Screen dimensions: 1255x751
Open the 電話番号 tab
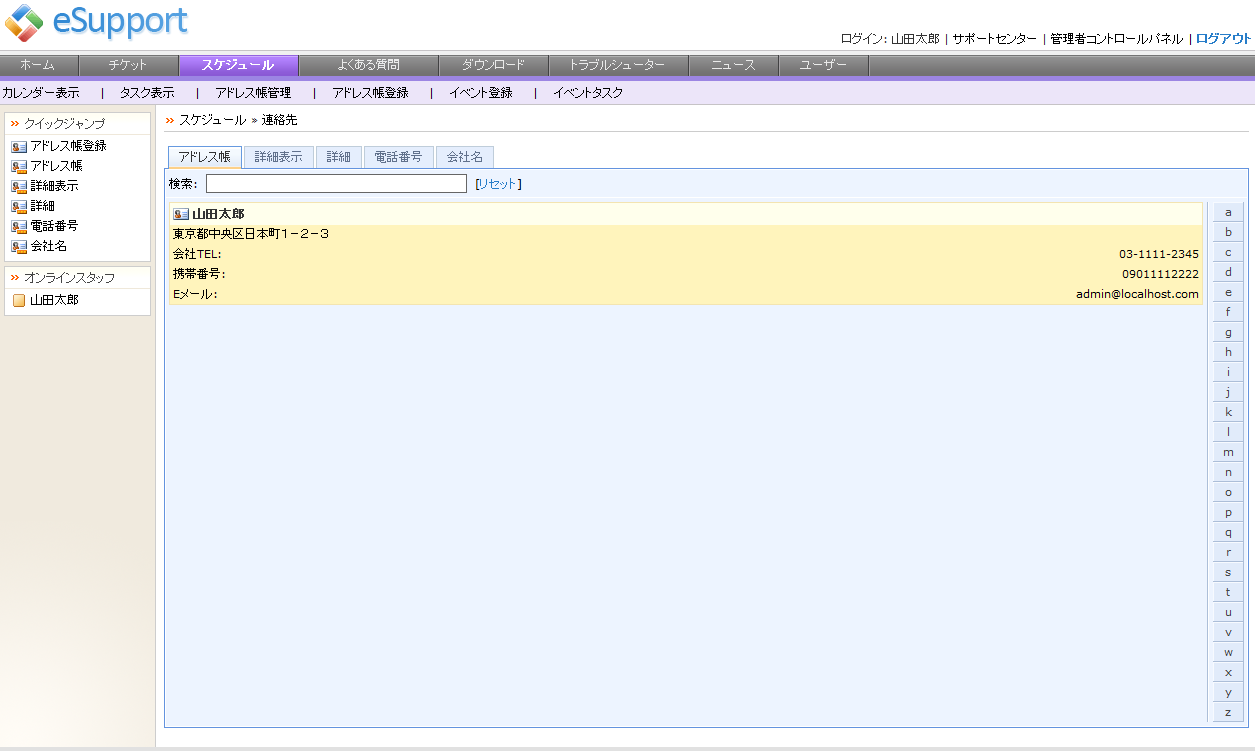pyautogui.click(x=398, y=156)
